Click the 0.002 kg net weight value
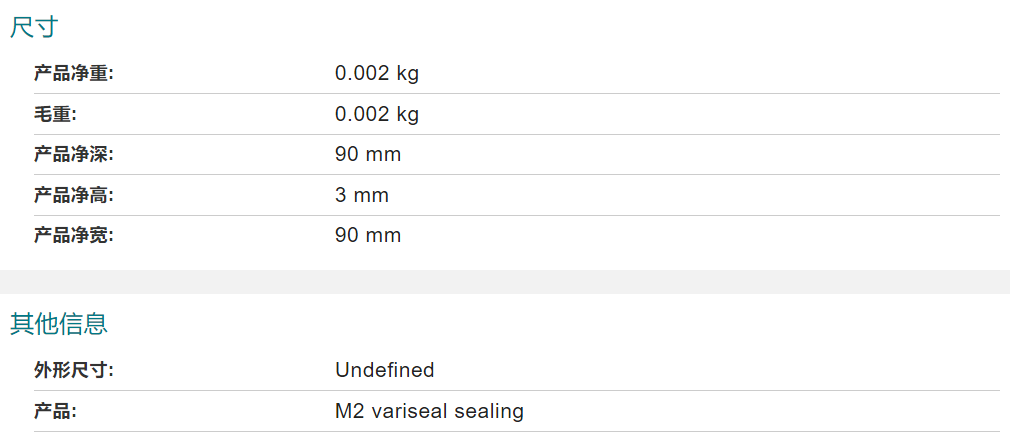This screenshot has height=442, width=1010. 377,73
